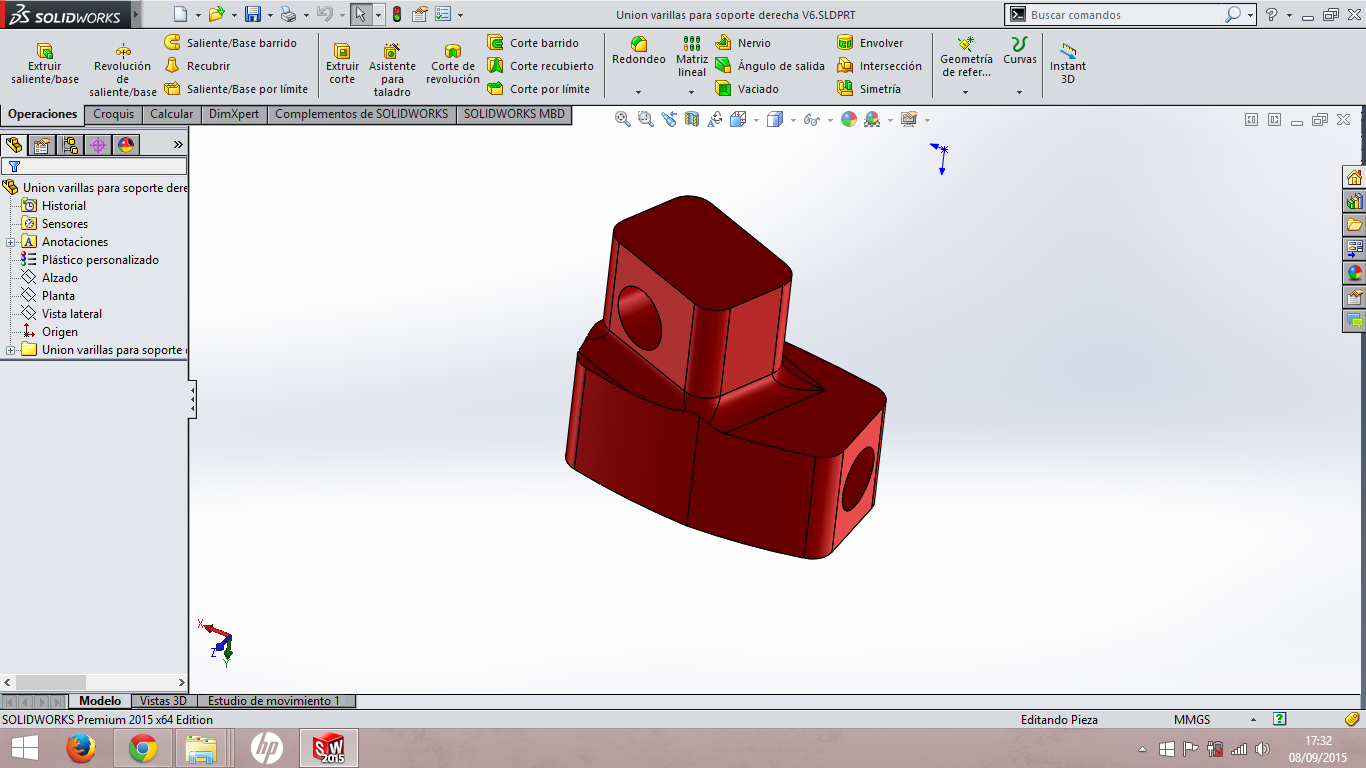Open Firefox from the taskbar
Viewport: 1366px width, 768px height.
[81, 747]
